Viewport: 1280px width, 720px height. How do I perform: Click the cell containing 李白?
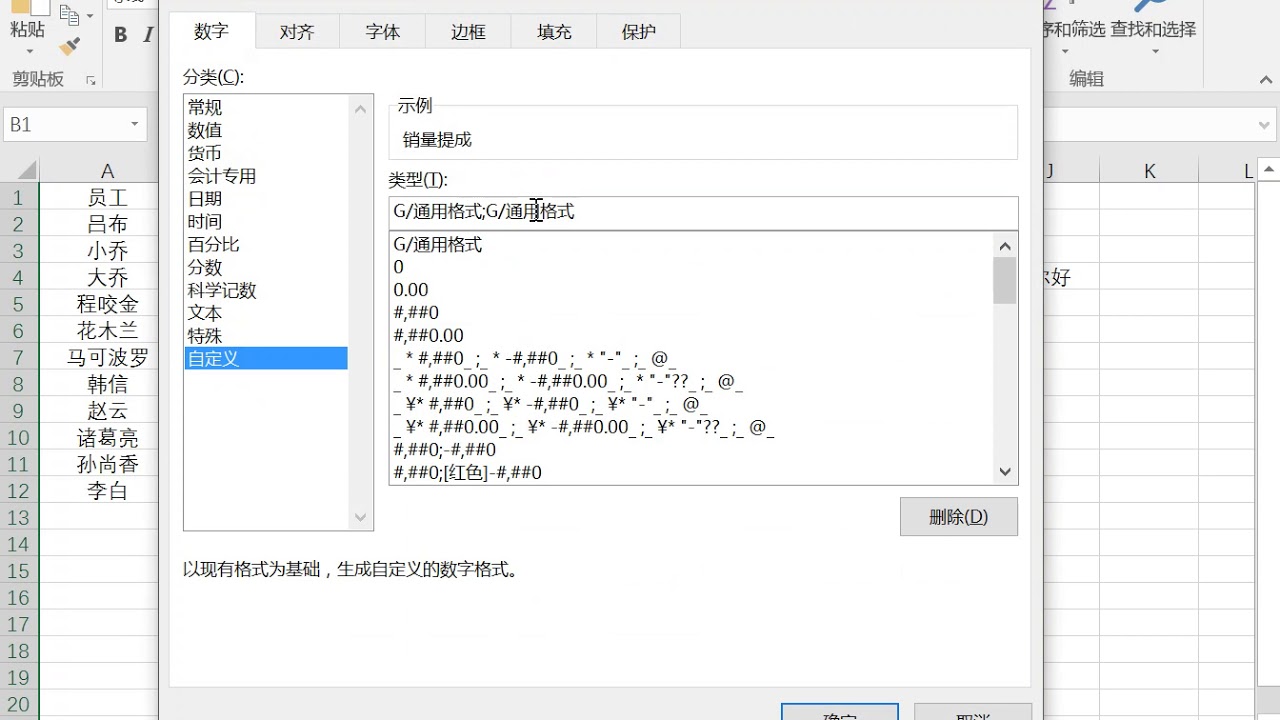pyautogui.click(x=99, y=491)
